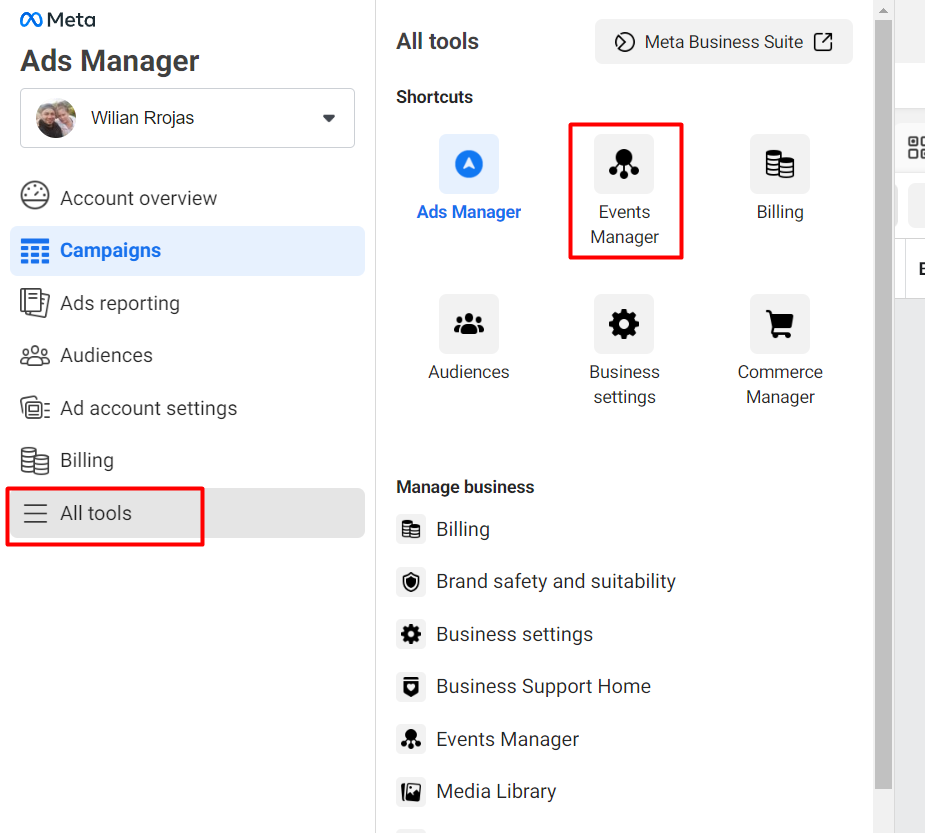Image resolution: width=925 pixels, height=833 pixels.
Task: Open Ads reporting
Action: click(120, 303)
